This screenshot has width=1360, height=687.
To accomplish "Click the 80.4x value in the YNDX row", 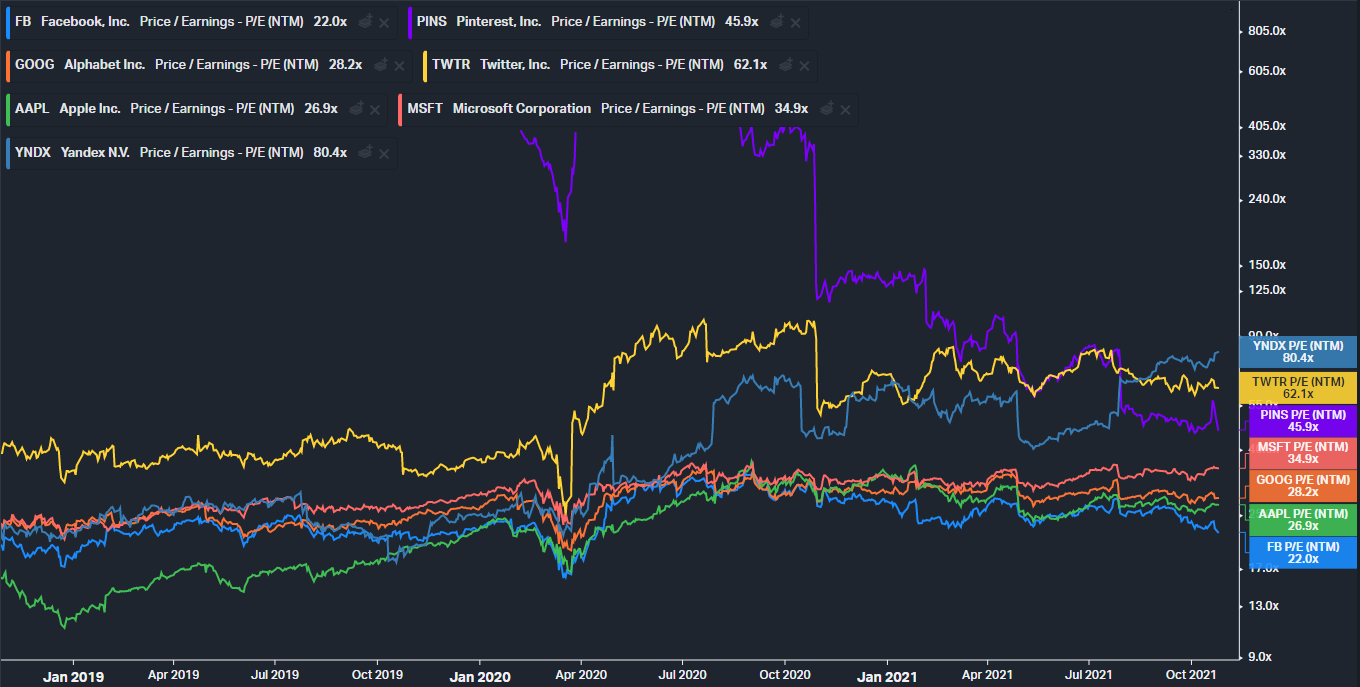I will [x=330, y=153].
